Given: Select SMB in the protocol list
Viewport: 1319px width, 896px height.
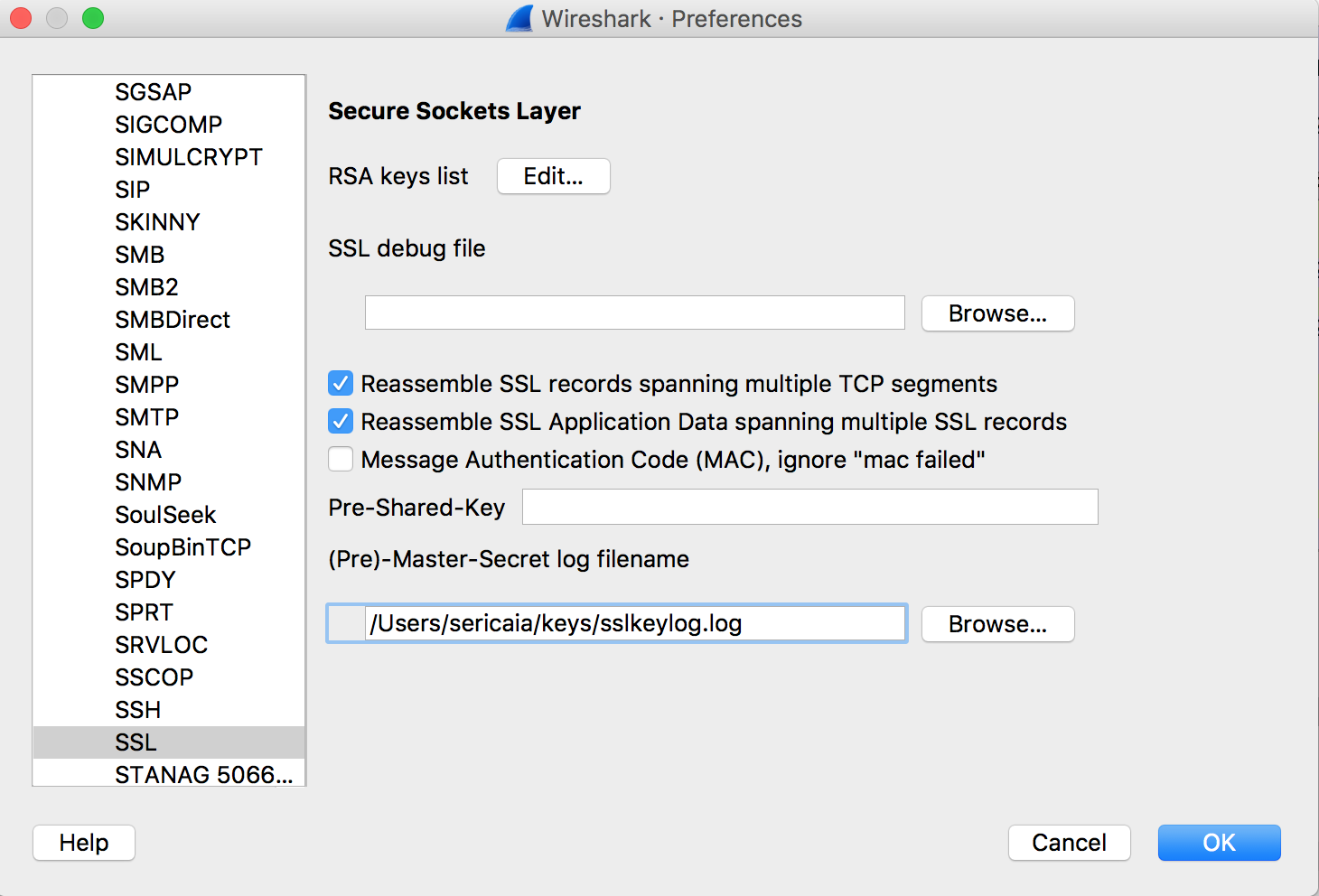Looking at the screenshot, I should [169, 255].
